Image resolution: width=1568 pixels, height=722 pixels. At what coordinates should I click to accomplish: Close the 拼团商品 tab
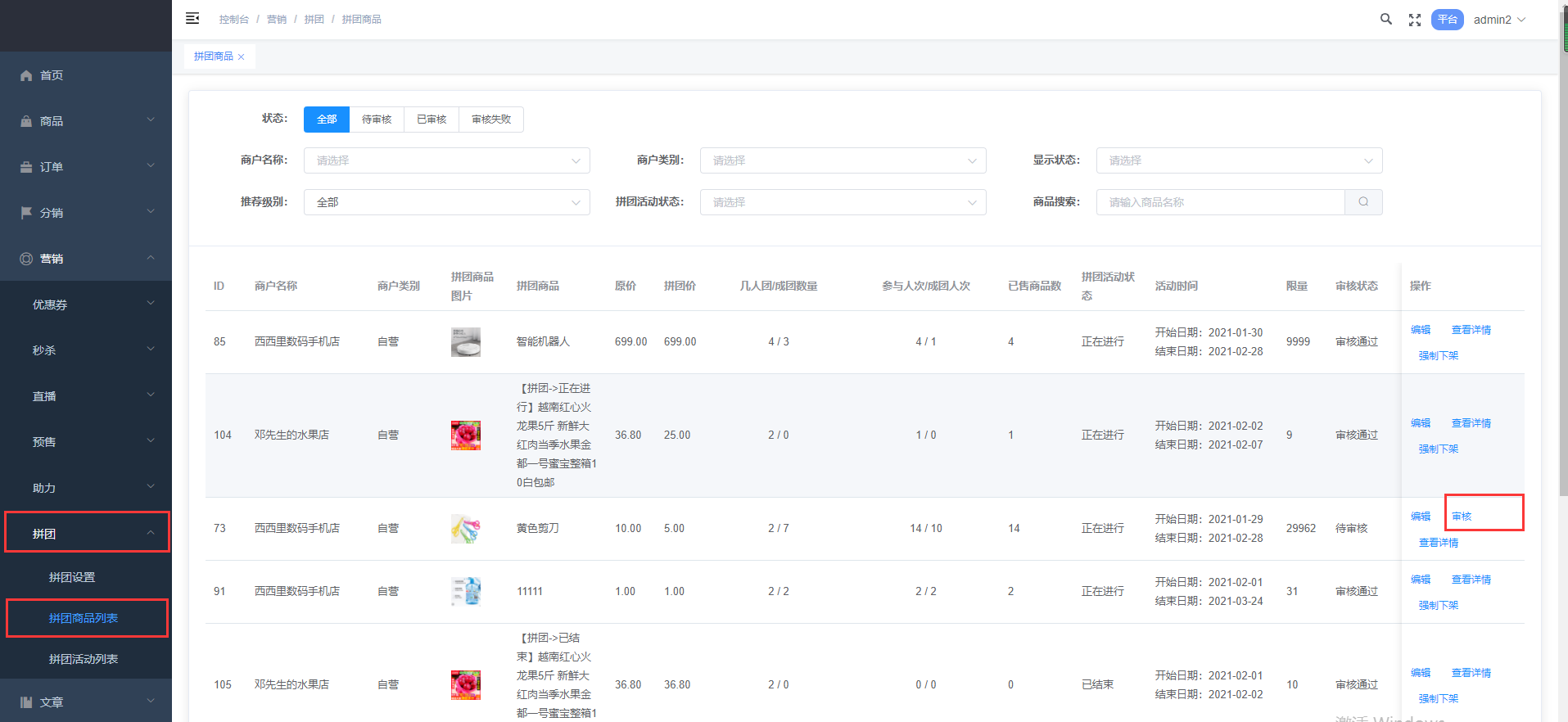[x=242, y=57]
